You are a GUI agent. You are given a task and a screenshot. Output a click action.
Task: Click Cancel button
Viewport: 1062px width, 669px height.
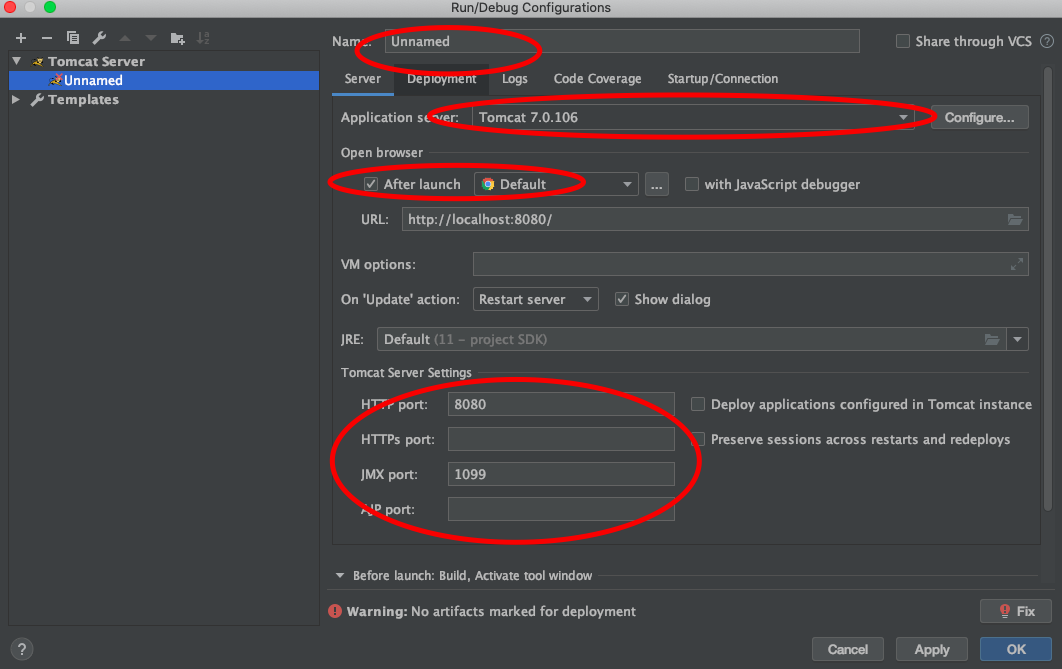[847, 649]
